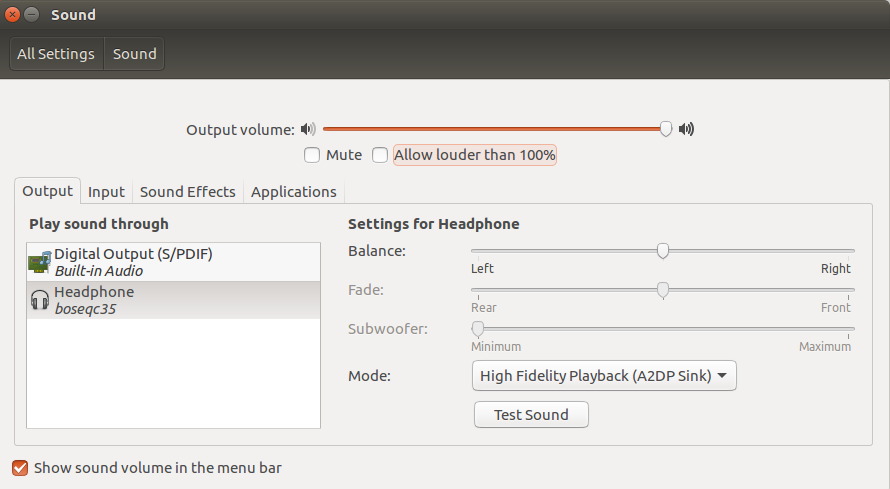Screen dimensions: 890x489
Task: Click the Fade slider handle
Action: (x=662, y=290)
